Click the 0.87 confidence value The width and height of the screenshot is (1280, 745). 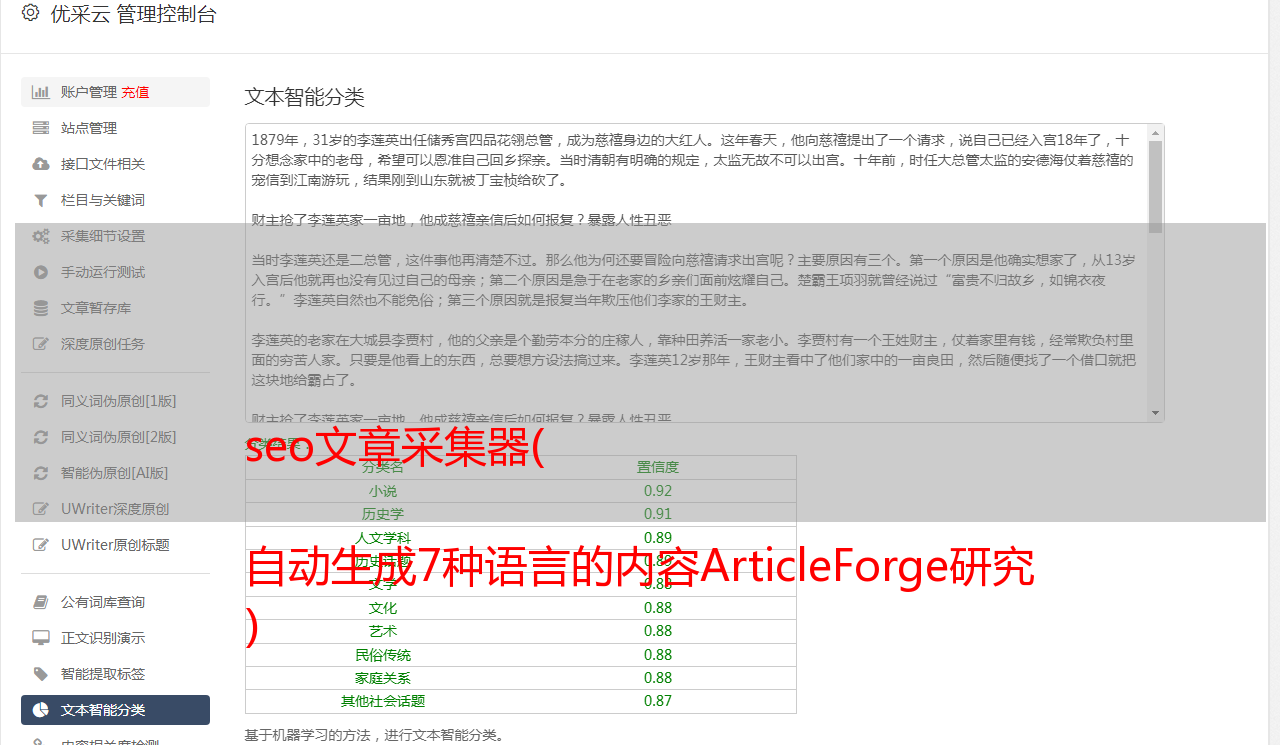[x=658, y=701]
